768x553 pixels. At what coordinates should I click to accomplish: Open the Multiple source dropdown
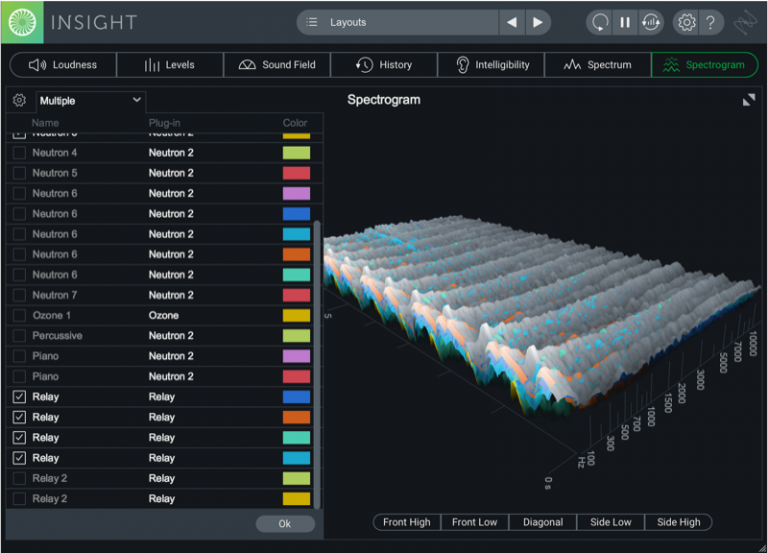pos(90,101)
